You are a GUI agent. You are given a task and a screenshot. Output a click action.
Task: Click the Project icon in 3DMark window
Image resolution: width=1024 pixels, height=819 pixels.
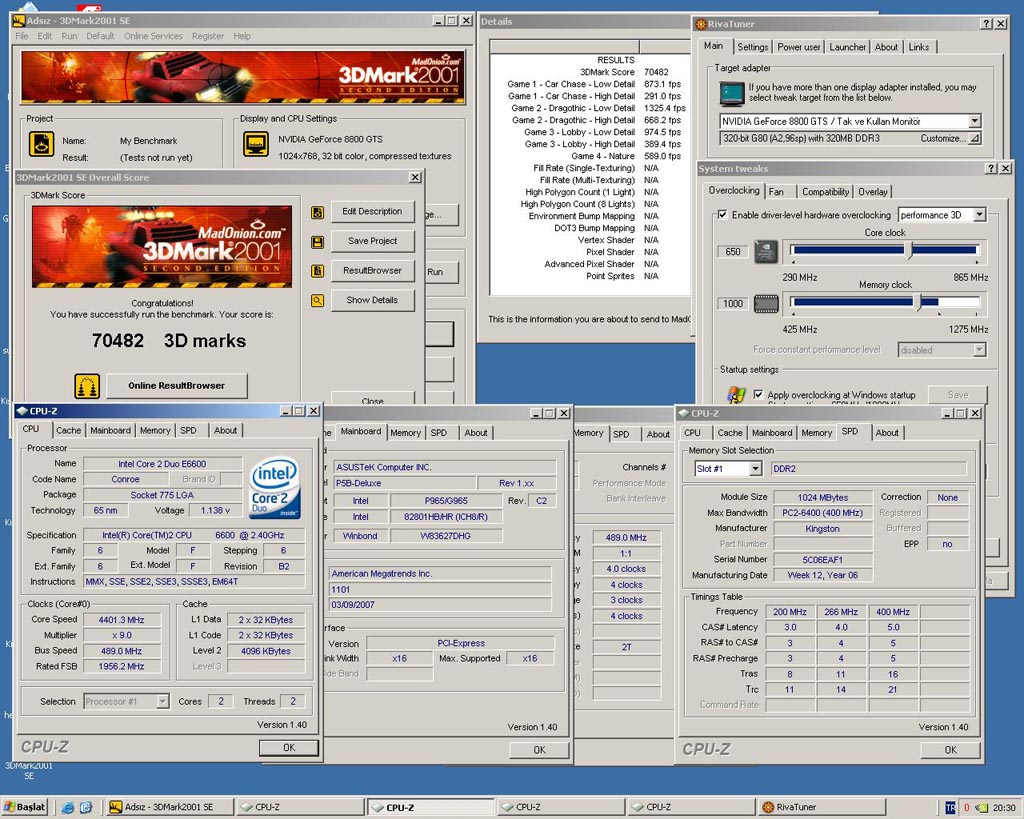(x=42, y=143)
